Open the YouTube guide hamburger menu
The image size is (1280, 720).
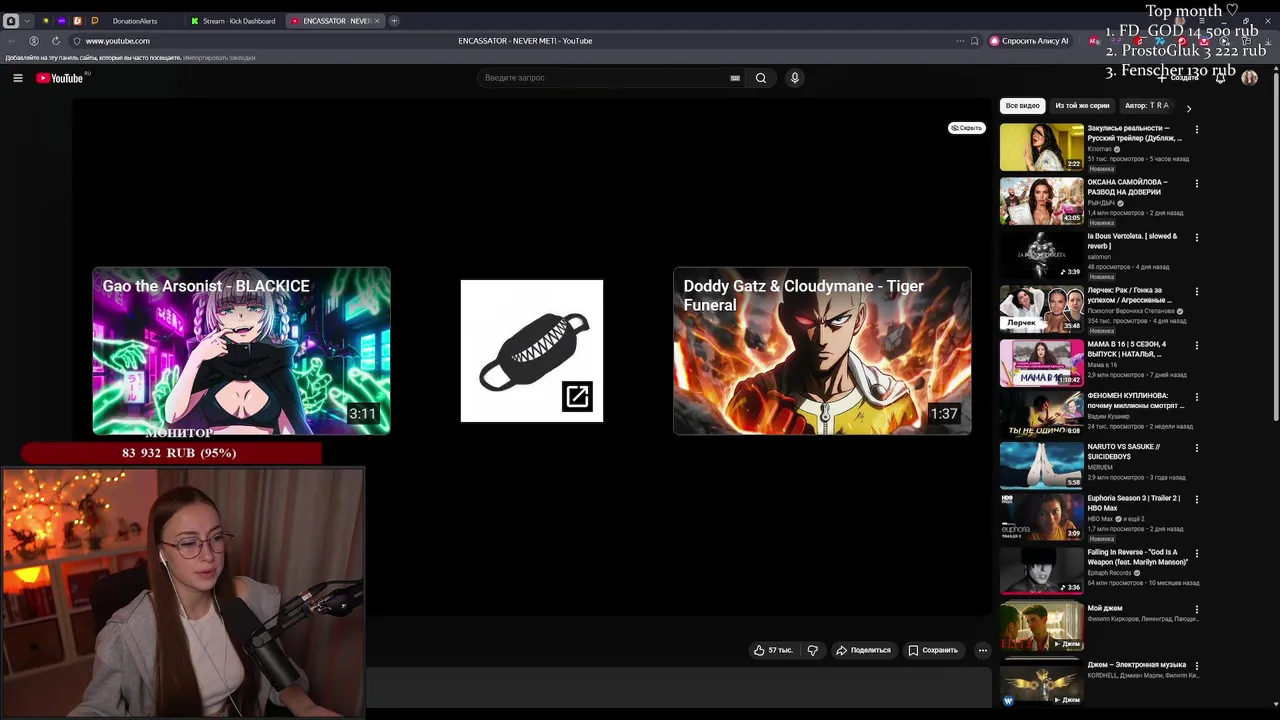tap(17, 78)
